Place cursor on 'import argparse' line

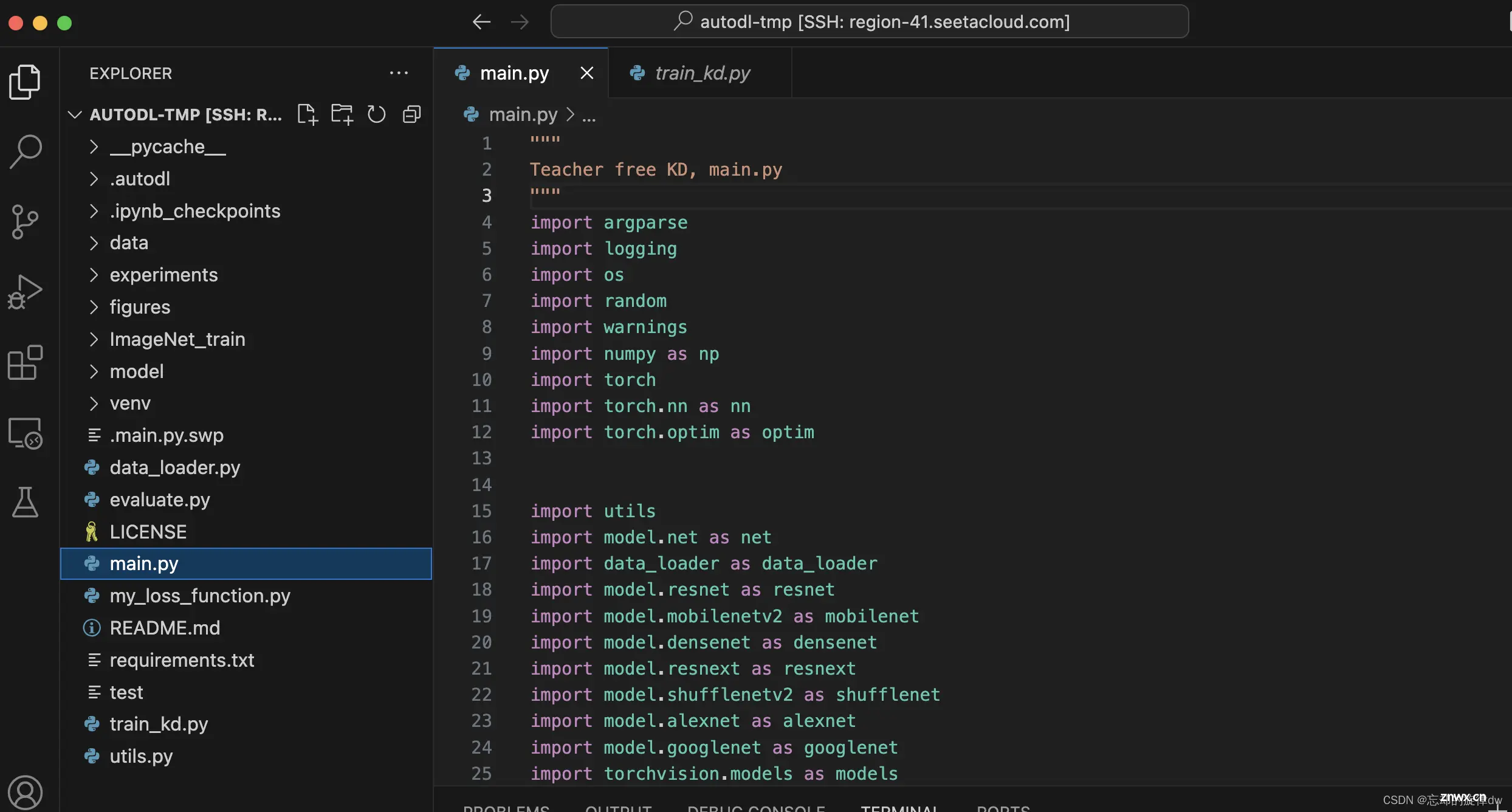tap(609, 222)
